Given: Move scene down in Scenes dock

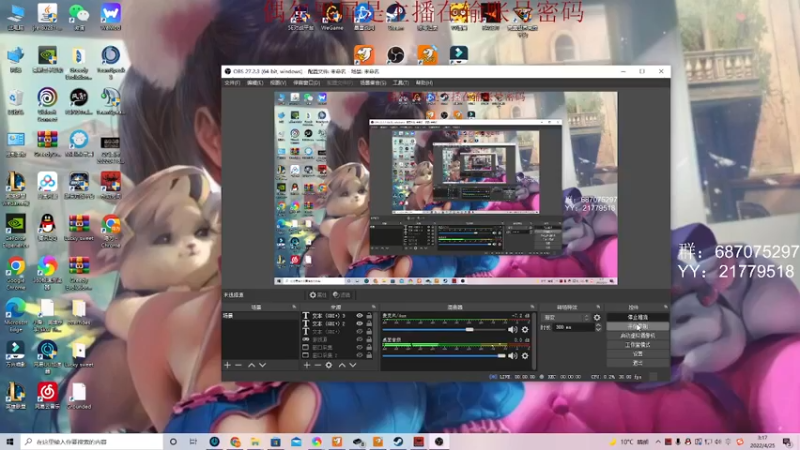Looking at the screenshot, I should (x=262, y=365).
